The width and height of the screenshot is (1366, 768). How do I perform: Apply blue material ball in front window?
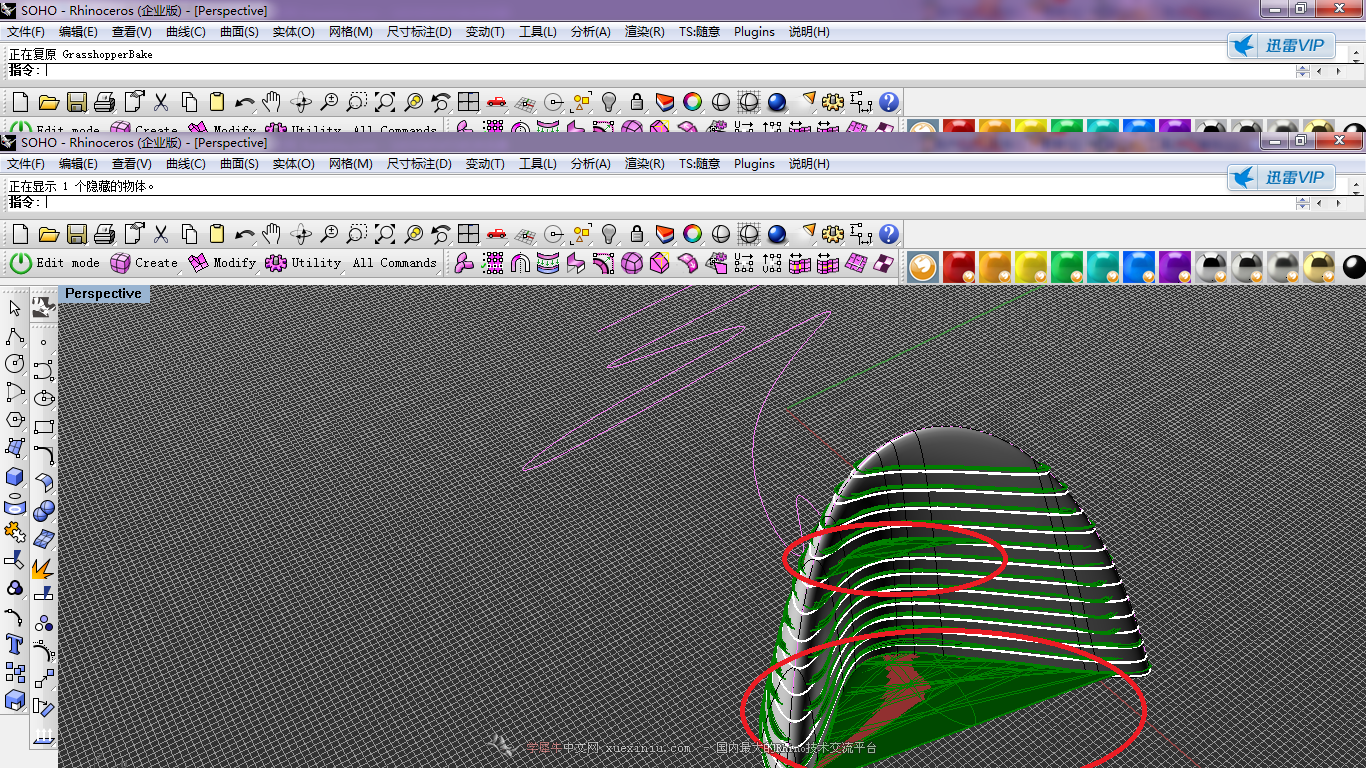point(1139,267)
